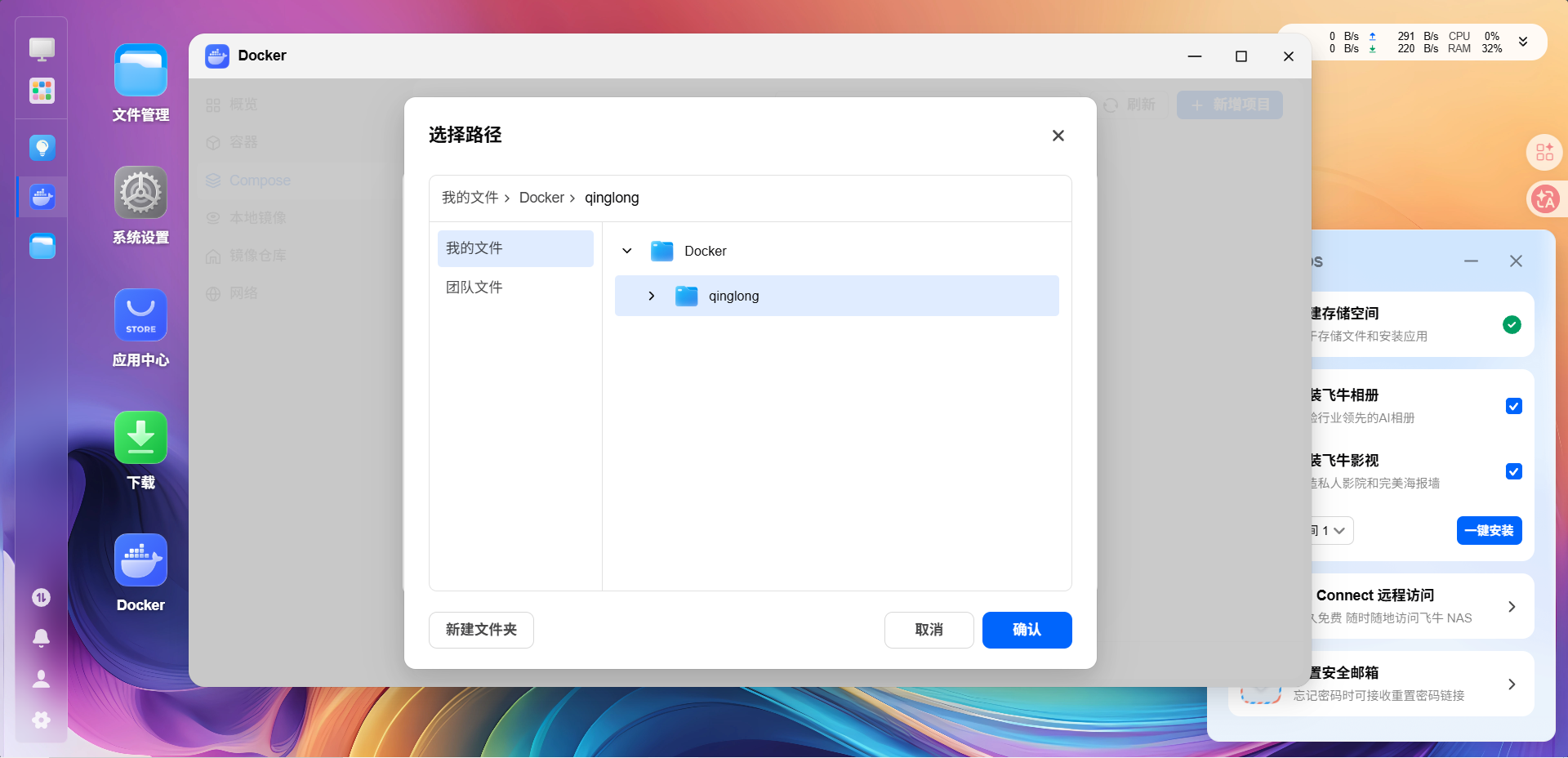1568x758 pixels.
Task: Open the 文件管理 desktop icon
Action: pos(140,70)
